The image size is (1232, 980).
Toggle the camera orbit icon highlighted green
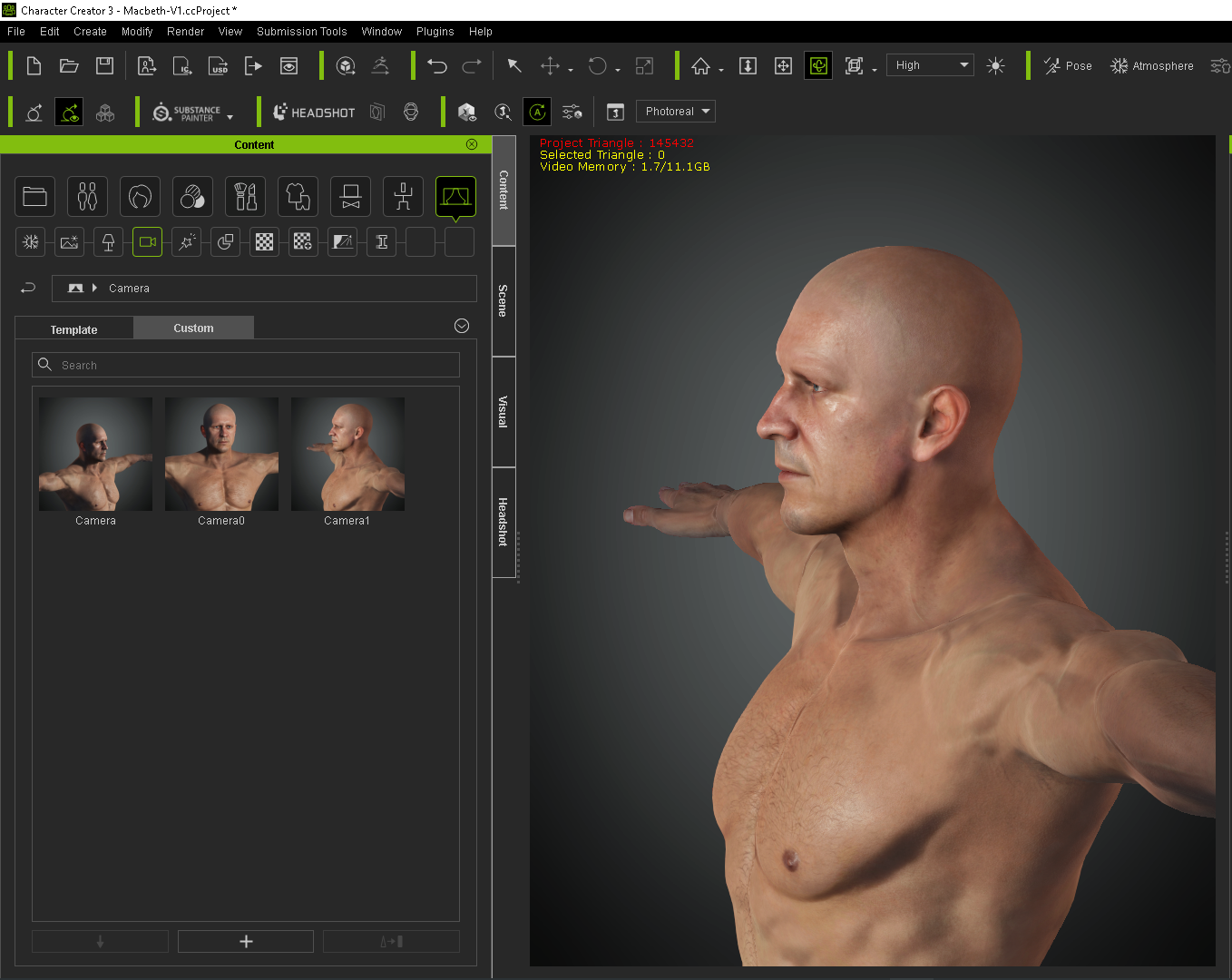[x=818, y=65]
